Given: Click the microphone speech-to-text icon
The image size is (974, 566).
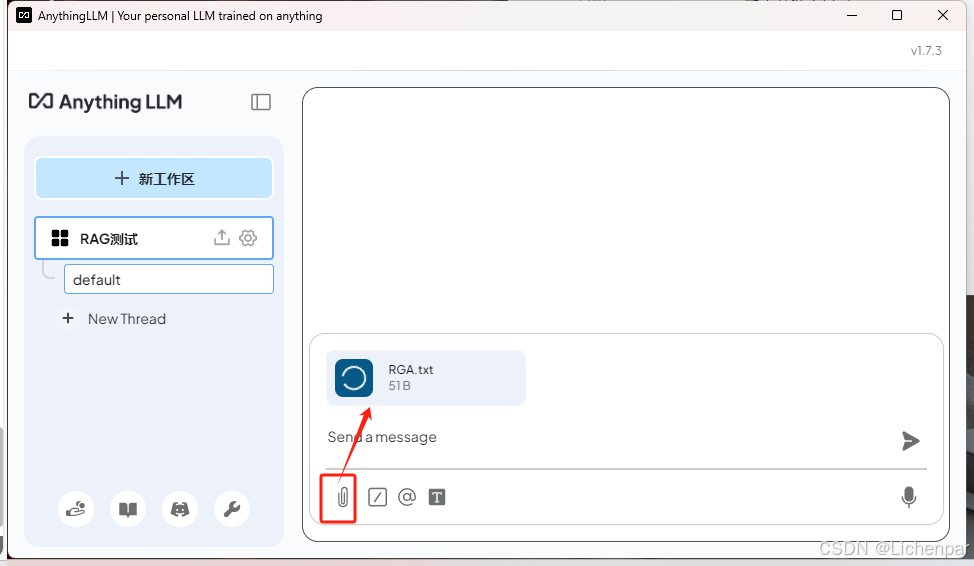Looking at the screenshot, I should click(x=909, y=497).
